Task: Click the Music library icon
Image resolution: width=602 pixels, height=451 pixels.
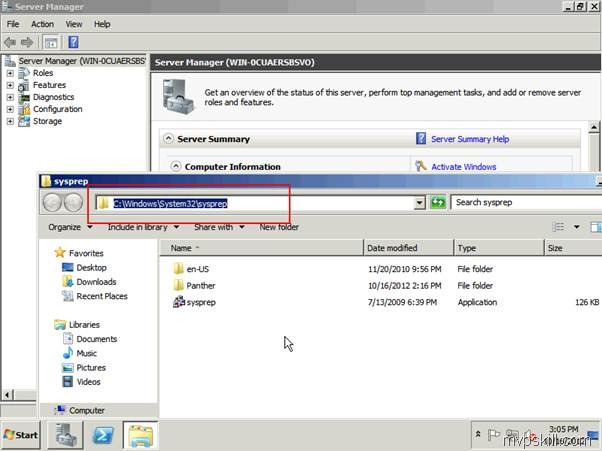Action: tap(68, 353)
